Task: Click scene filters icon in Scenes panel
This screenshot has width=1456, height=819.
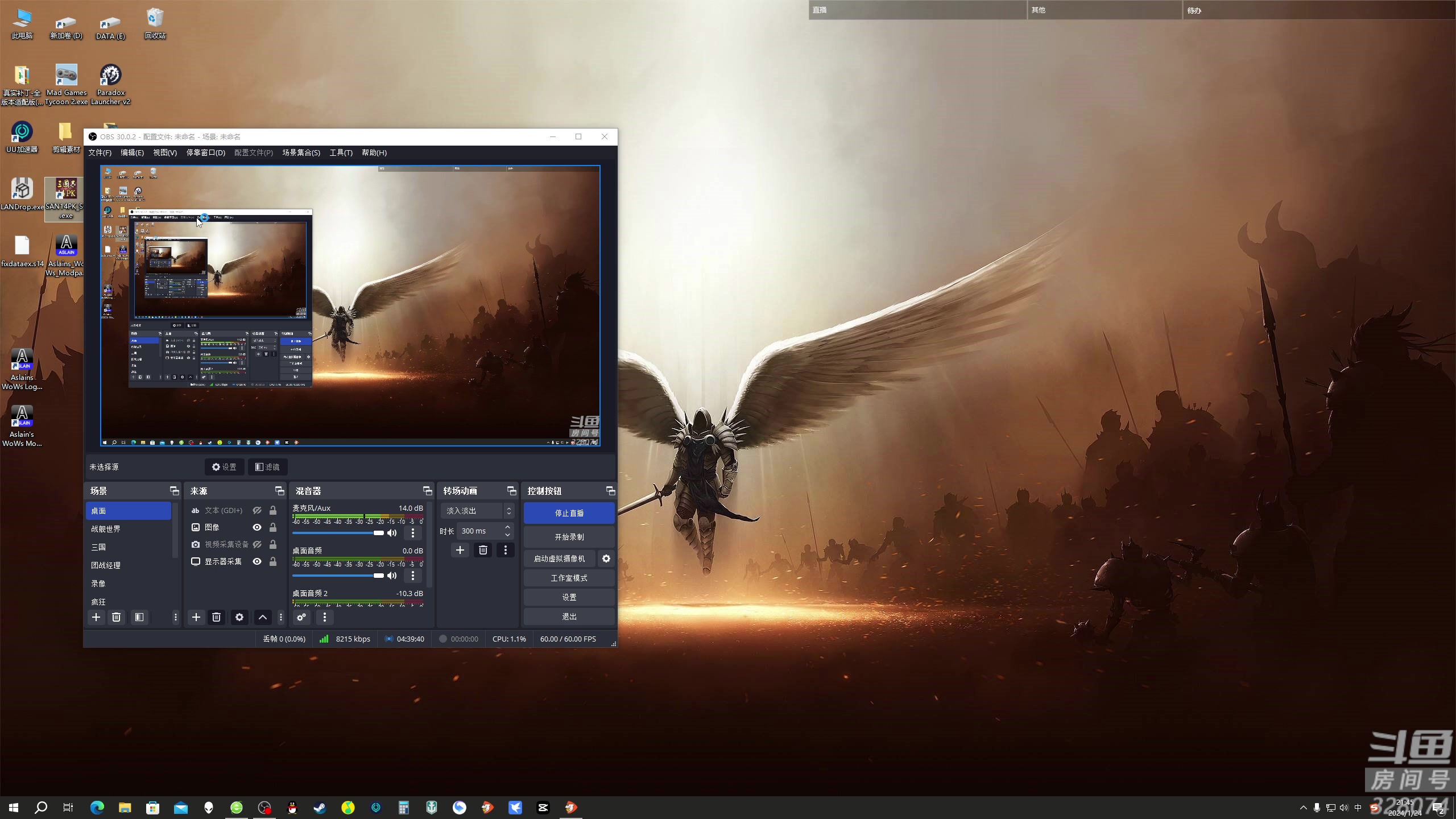Action: [139, 617]
